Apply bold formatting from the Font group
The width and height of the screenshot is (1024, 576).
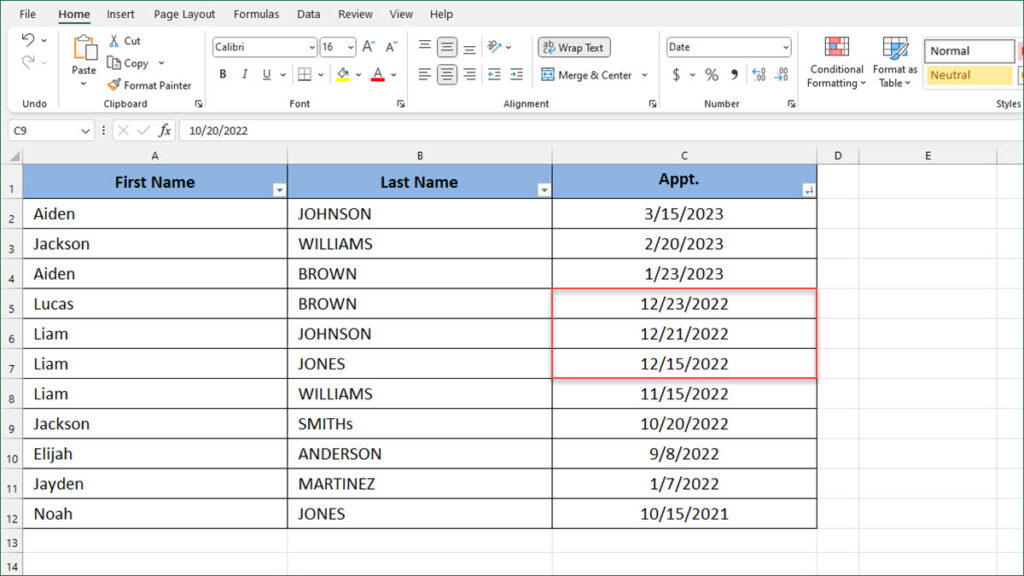click(x=222, y=74)
